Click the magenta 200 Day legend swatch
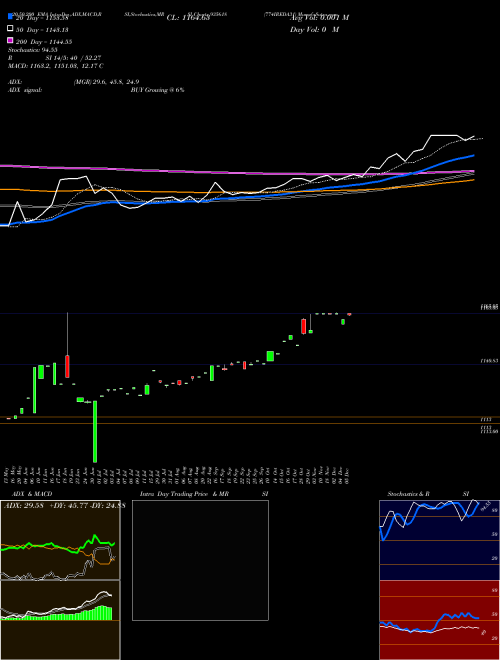Image resolution: width=500 pixels, height=660 pixels. coord(10,40)
